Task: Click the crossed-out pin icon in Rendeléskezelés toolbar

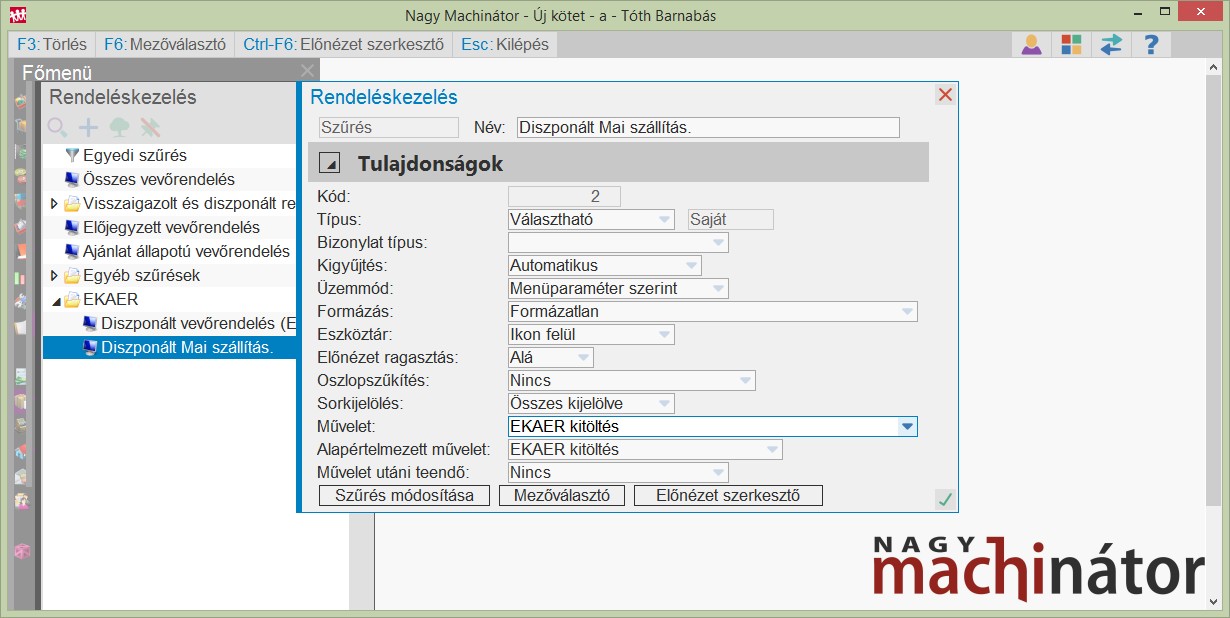Action: [150, 128]
